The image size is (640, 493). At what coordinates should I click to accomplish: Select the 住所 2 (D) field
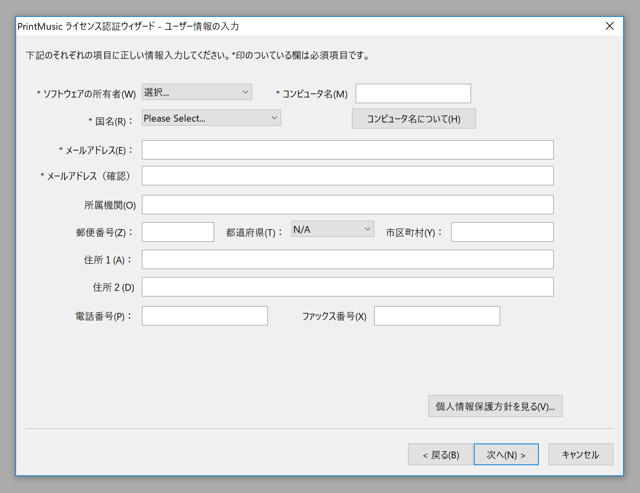pos(347,287)
